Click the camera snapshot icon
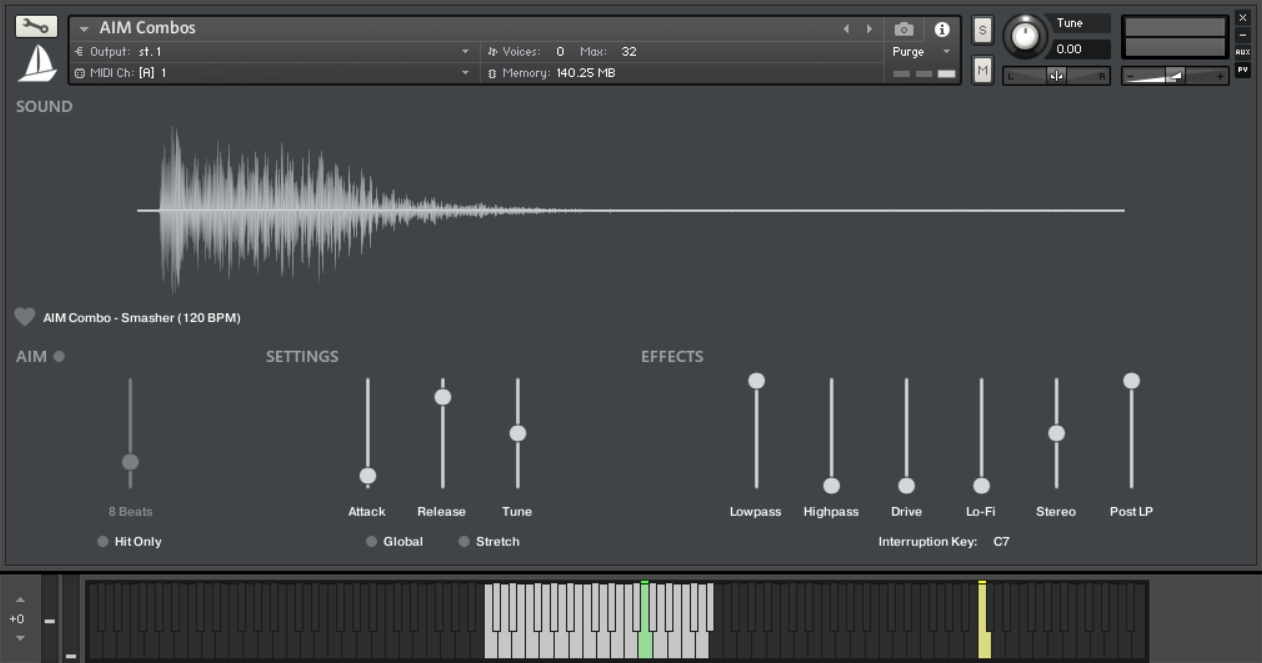Screen dimensions: 1262x663 pyautogui.click(x=904, y=30)
